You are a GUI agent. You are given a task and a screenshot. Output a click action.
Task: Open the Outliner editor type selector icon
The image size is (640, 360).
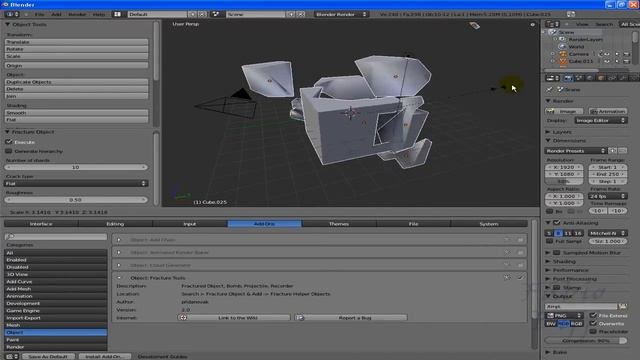click(x=551, y=24)
